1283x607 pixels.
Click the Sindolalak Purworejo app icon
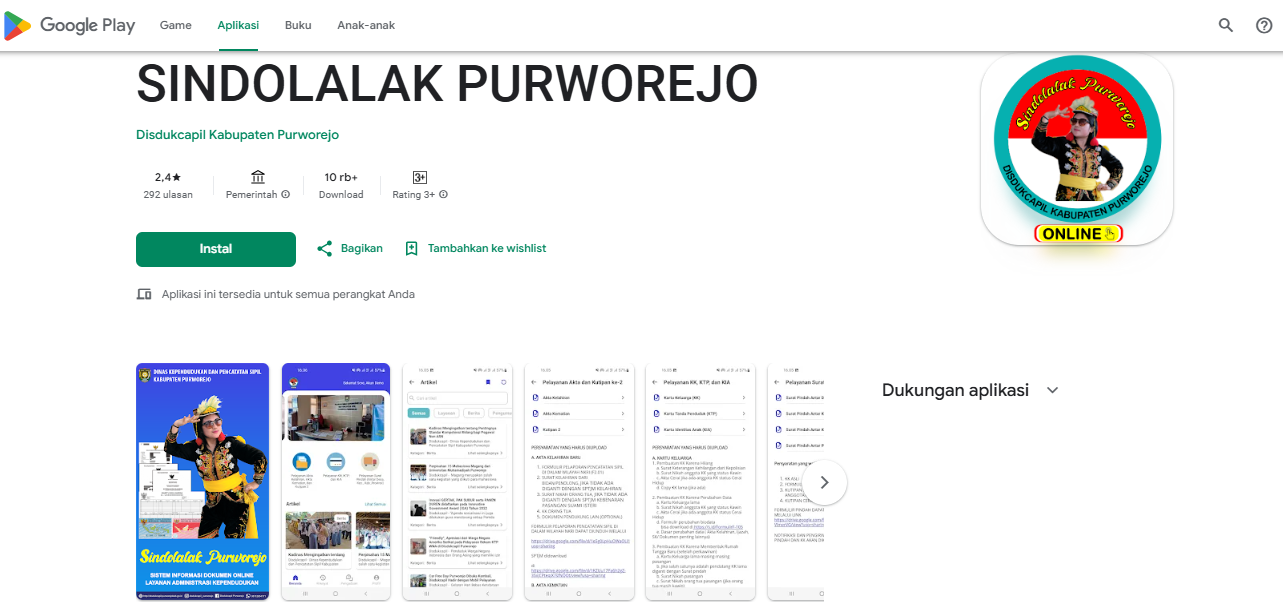(x=1077, y=149)
